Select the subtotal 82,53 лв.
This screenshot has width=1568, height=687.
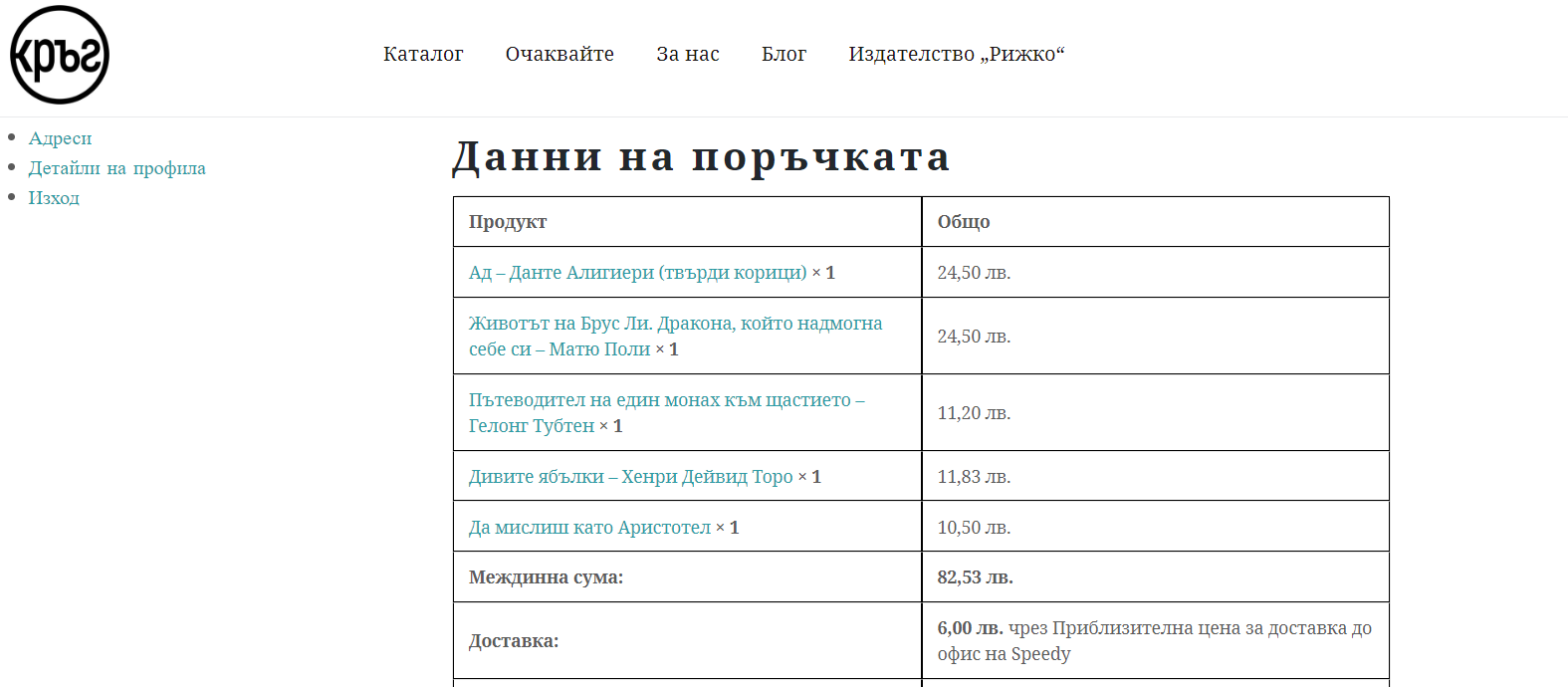[x=975, y=576]
